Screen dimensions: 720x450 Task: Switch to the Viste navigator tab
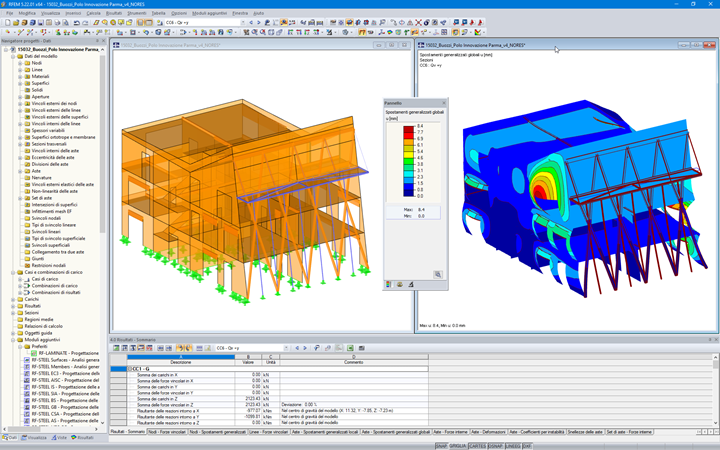(59, 438)
